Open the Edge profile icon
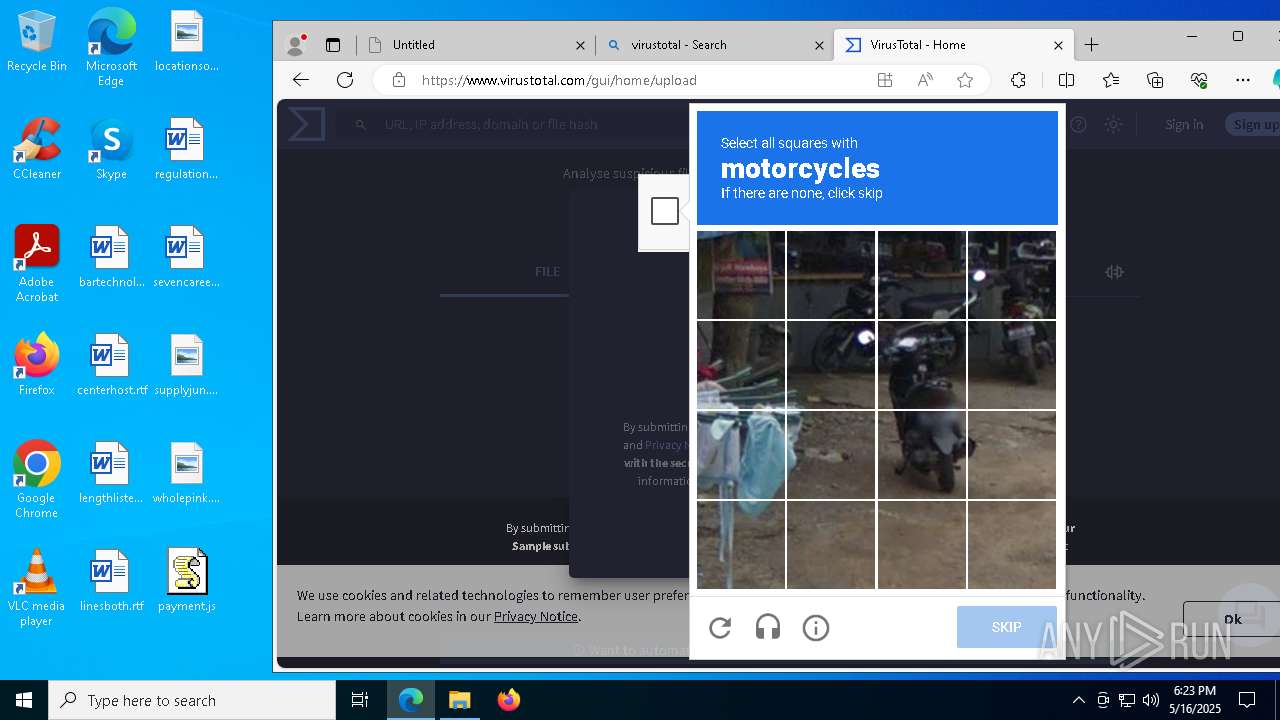 (295, 45)
